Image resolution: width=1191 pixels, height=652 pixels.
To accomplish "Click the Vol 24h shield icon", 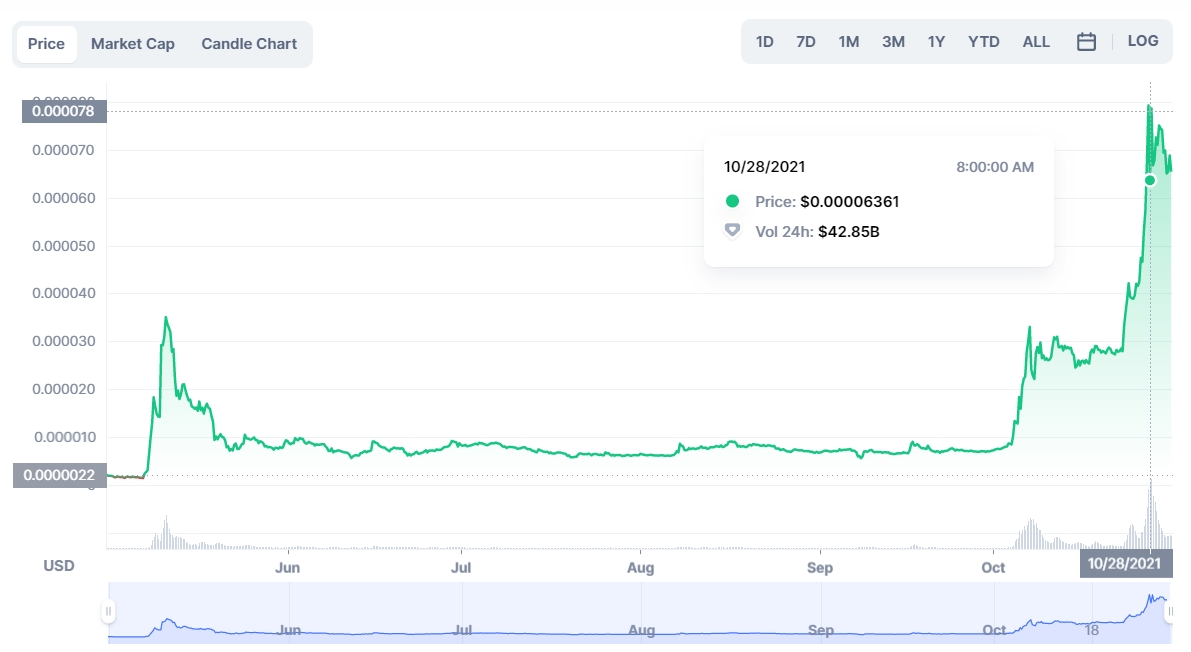I will click(x=733, y=231).
